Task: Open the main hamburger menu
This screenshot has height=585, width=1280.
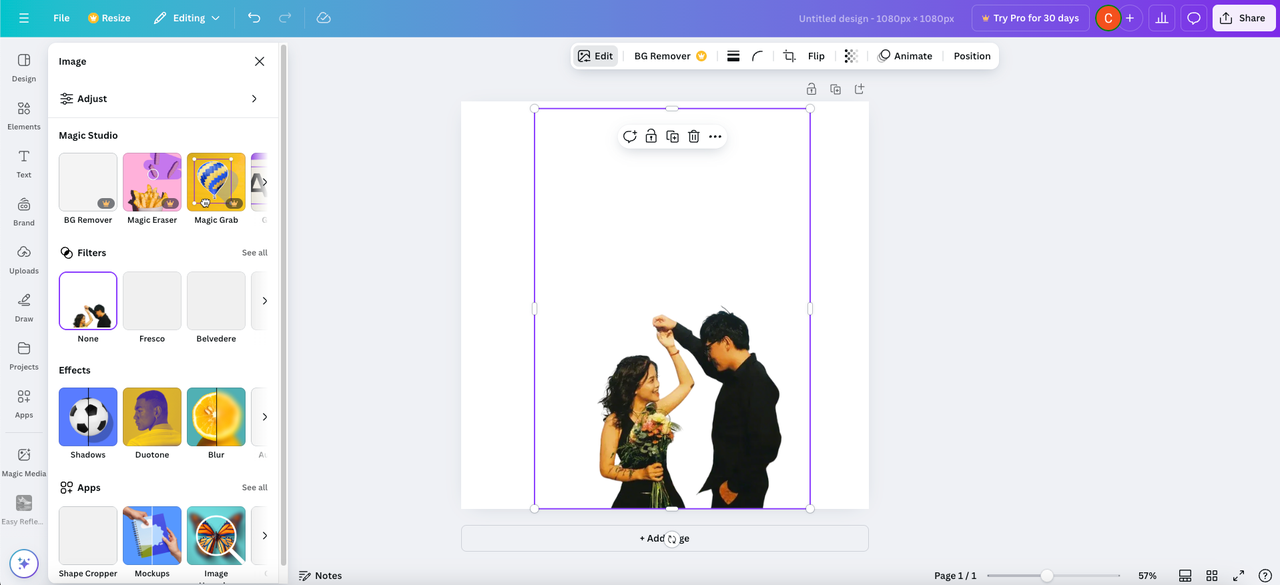Action: (24, 18)
